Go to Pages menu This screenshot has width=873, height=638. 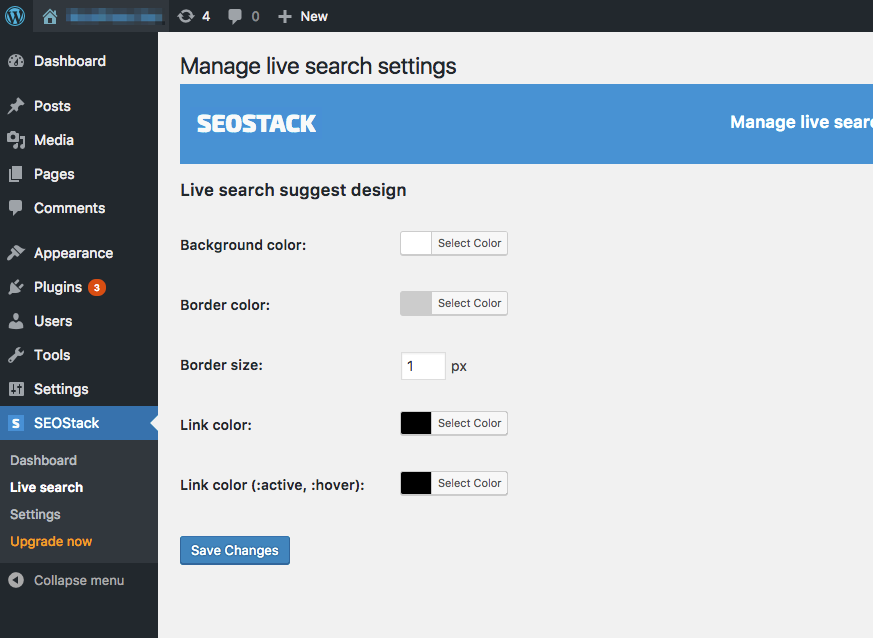tap(54, 174)
